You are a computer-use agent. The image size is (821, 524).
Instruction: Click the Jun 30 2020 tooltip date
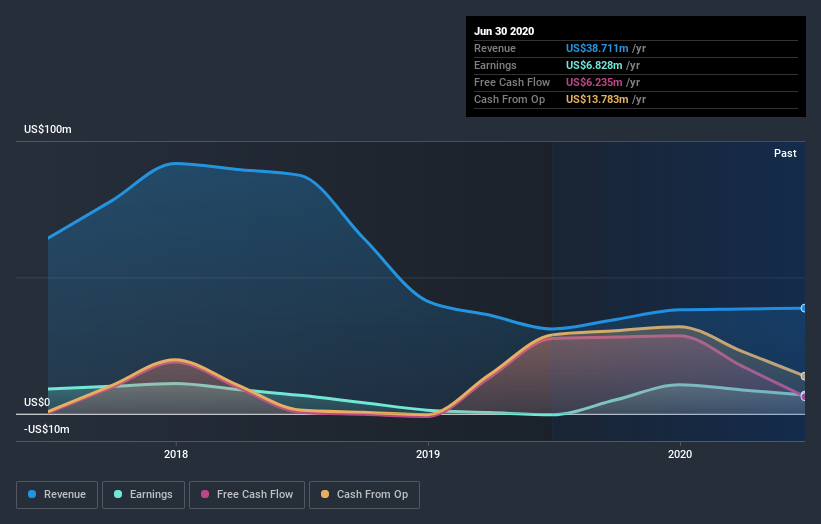504,31
